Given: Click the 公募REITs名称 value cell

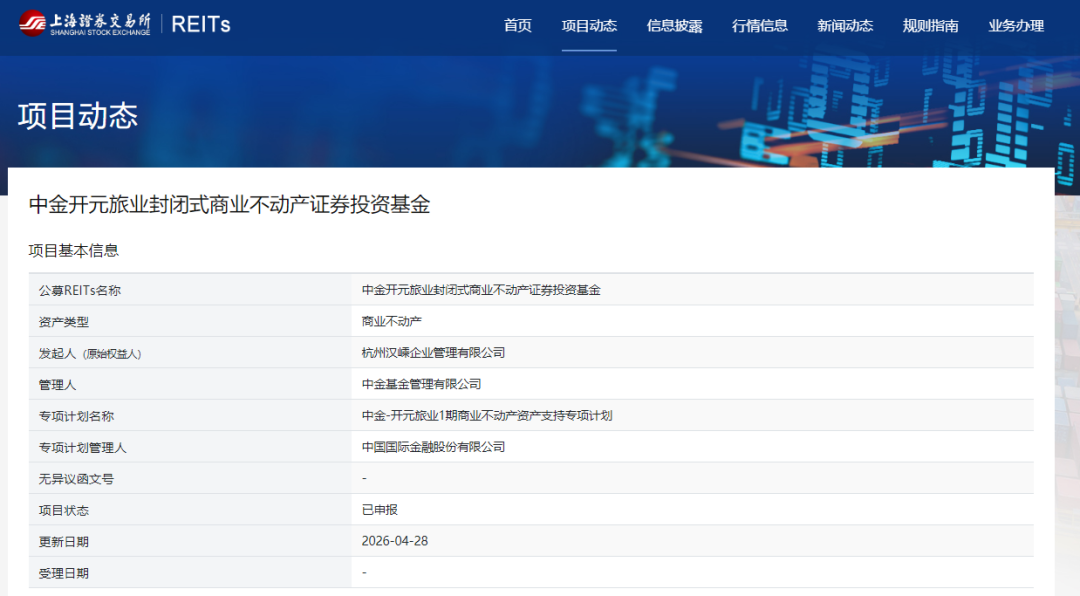Looking at the screenshot, I should 481,290.
